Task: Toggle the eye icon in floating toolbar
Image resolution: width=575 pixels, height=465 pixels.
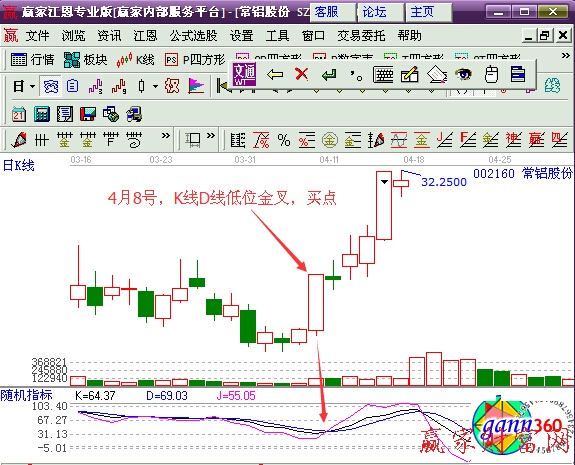Action: pos(463,74)
